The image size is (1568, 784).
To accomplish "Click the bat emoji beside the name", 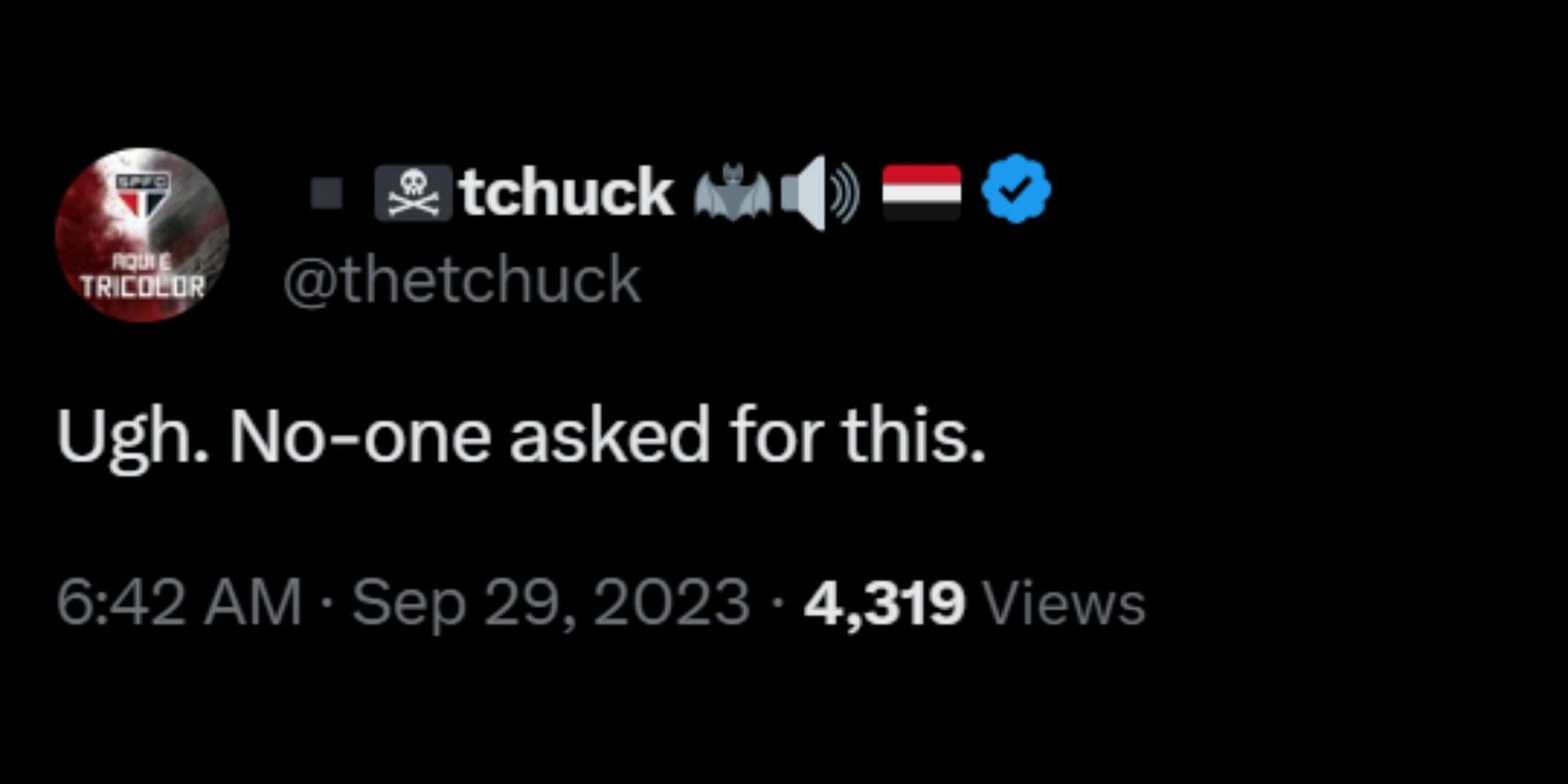I will [x=733, y=193].
